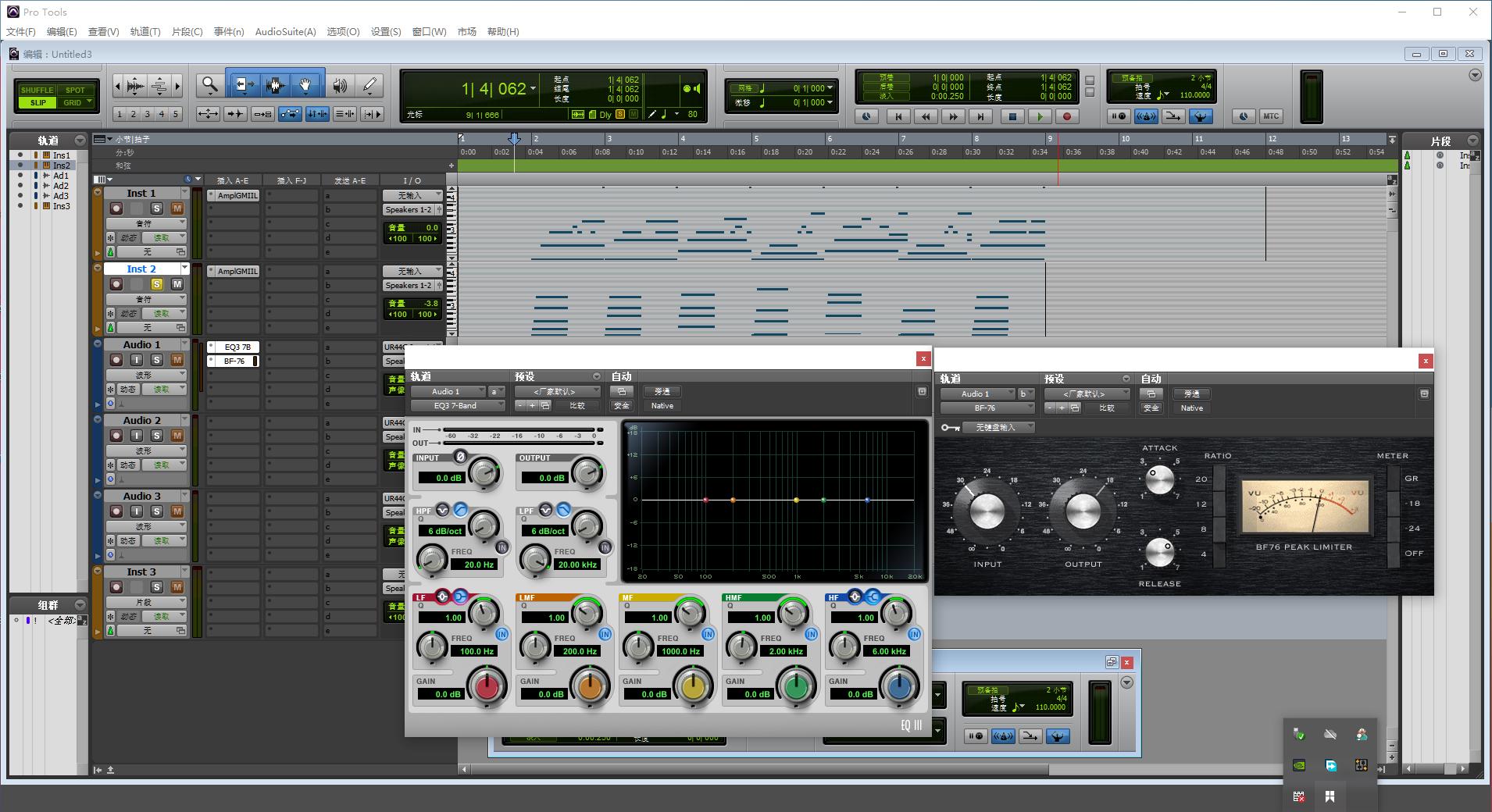This screenshot has height=812, width=1492.
Task: Open the 选项(O) menu
Action: coord(343,32)
